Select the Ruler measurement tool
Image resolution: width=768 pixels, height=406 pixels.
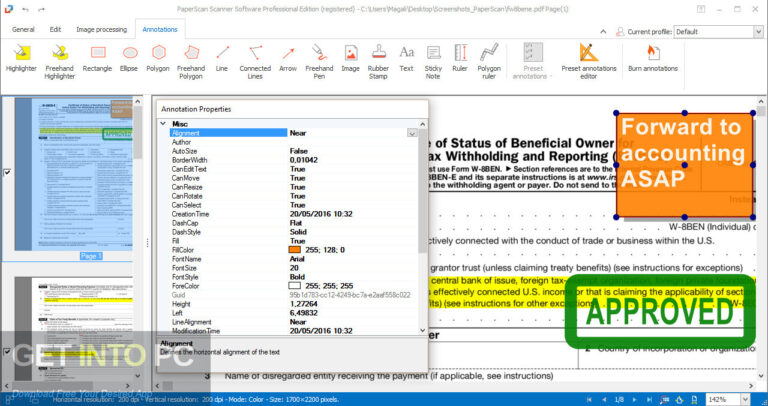[460, 58]
